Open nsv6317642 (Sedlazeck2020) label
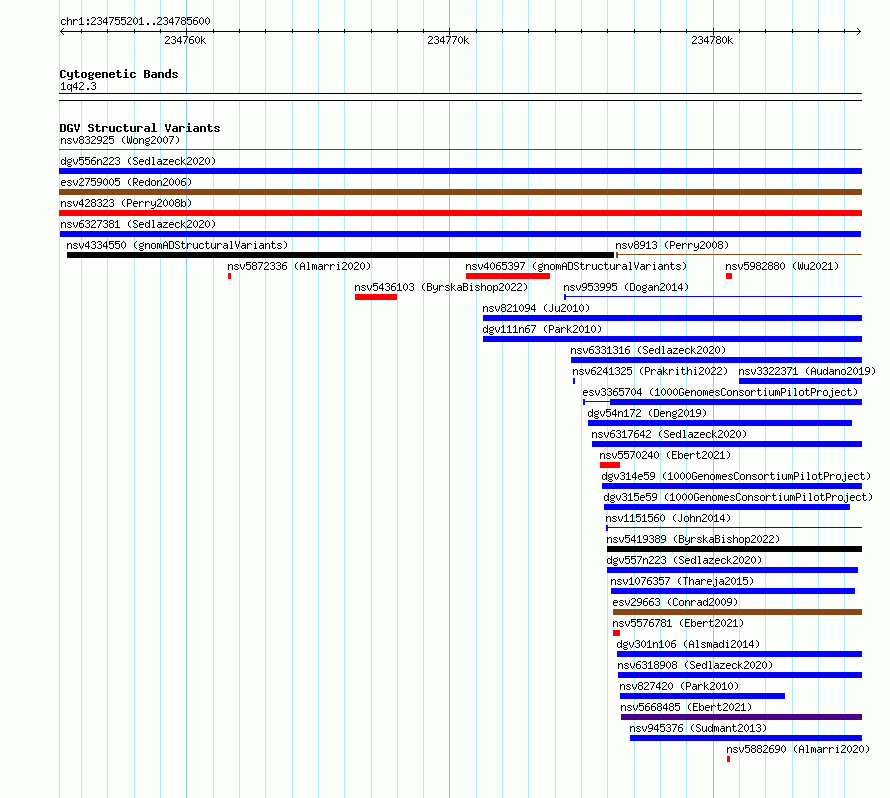Viewport: 890px width, 798px height. [669, 434]
